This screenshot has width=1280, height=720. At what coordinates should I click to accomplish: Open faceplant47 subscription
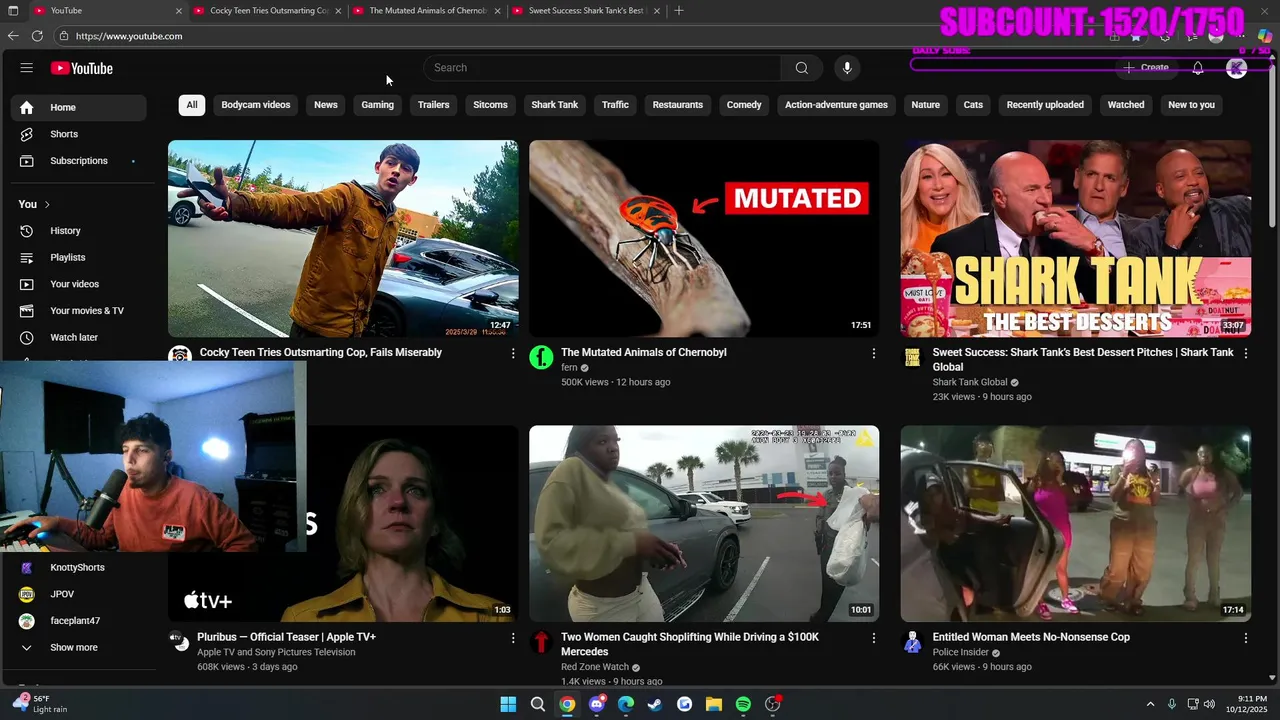pyautogui.click(x=78, y=621)
